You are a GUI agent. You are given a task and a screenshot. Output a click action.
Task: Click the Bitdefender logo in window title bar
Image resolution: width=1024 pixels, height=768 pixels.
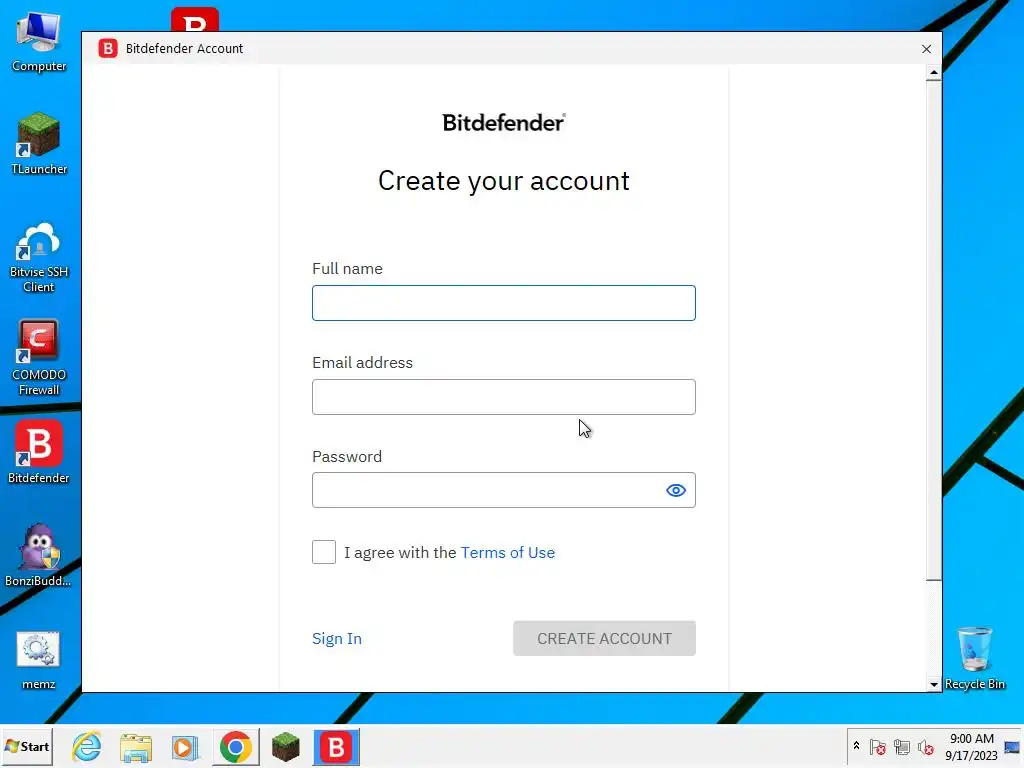pyautogui.click(x=108, y=48)
